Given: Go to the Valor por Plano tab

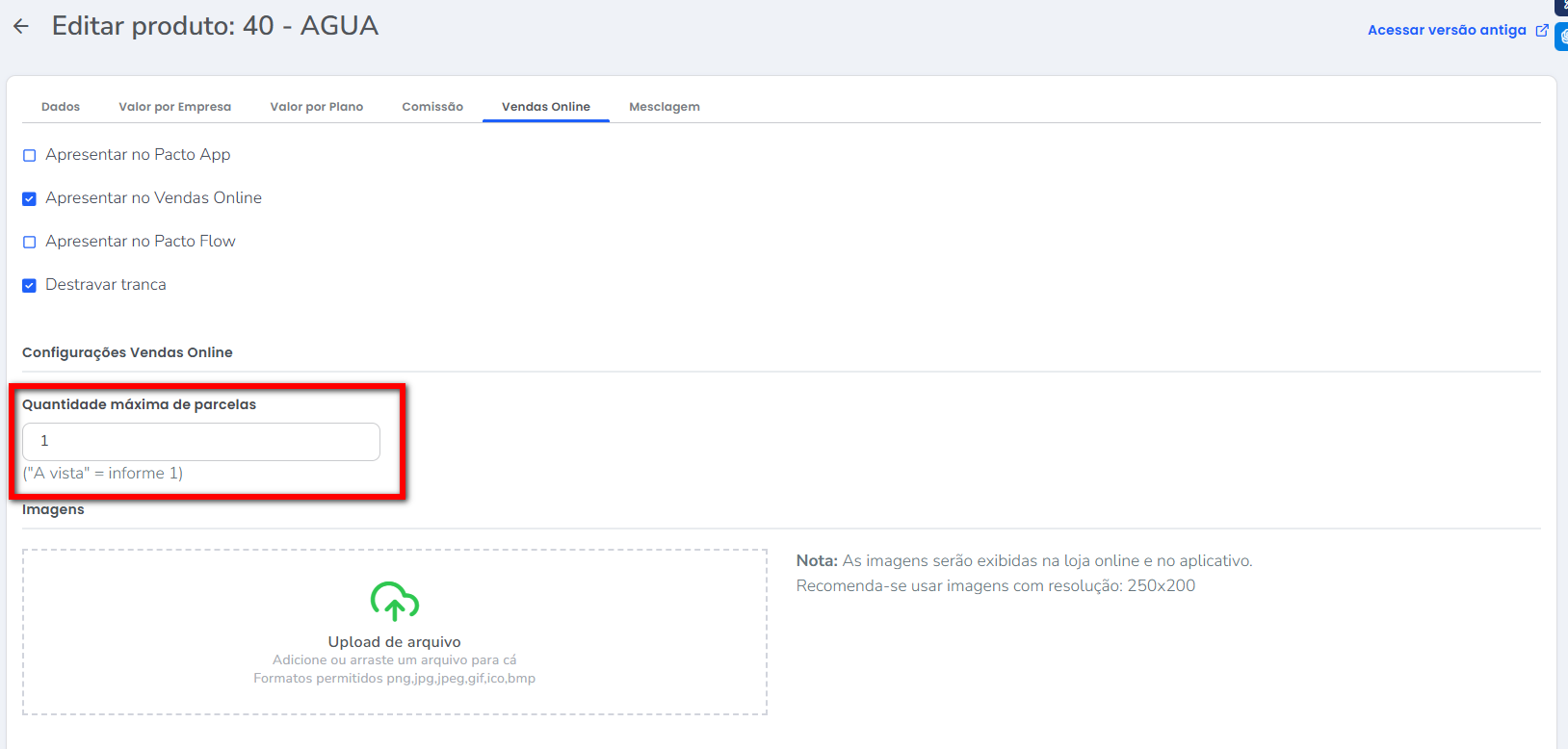Looking at the screenshot, I should (316, 107).
